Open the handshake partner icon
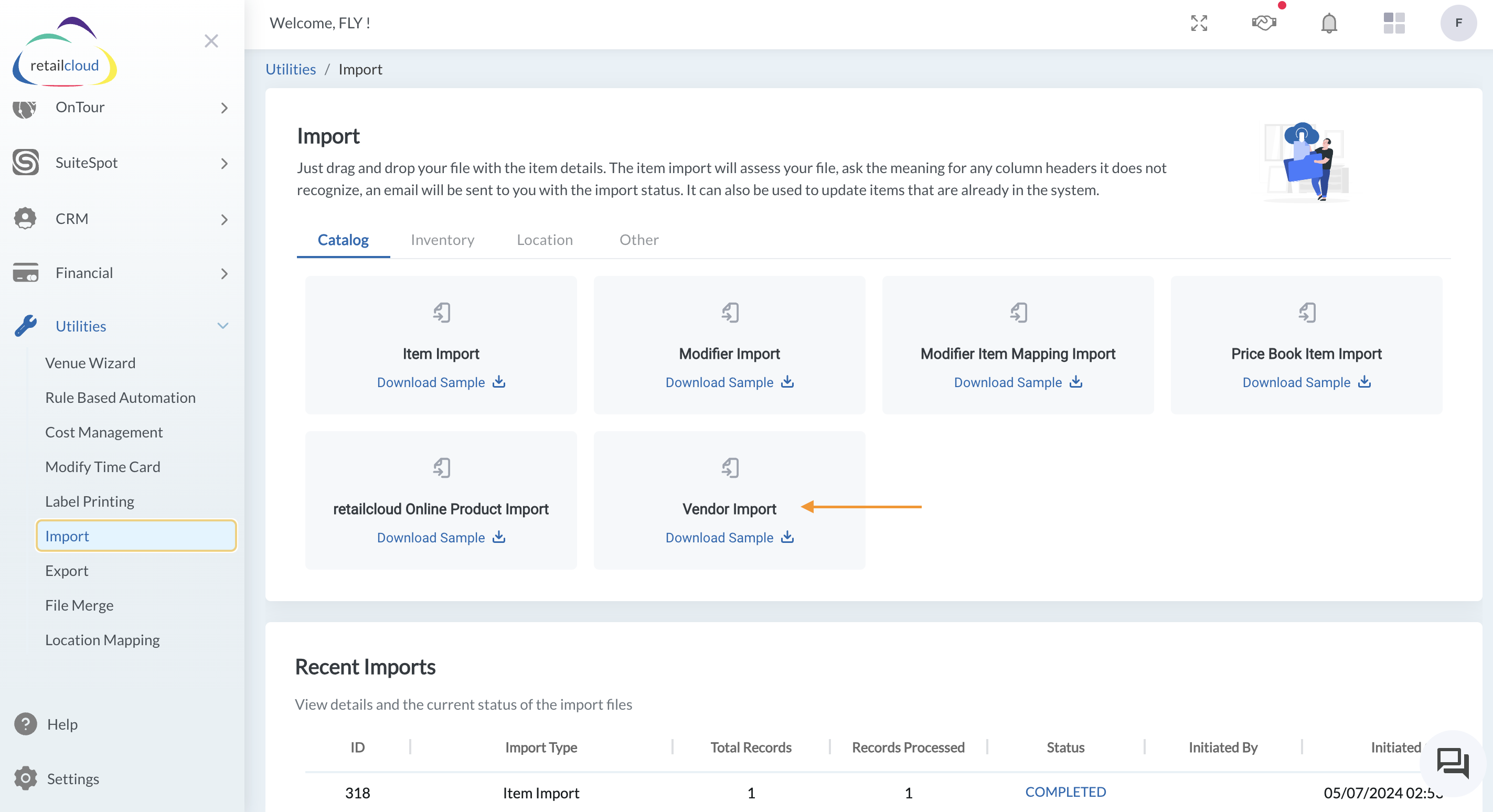 (x=1264, y=23)
